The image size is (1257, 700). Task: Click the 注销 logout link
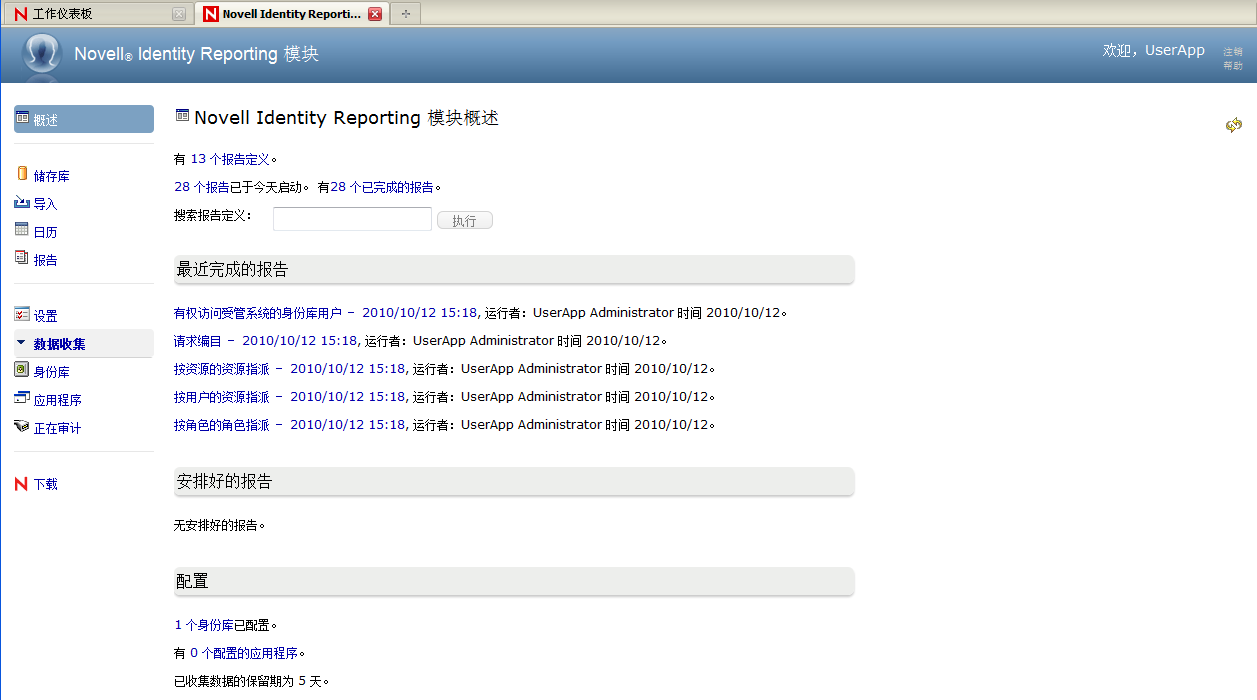tap(1233, 52)
